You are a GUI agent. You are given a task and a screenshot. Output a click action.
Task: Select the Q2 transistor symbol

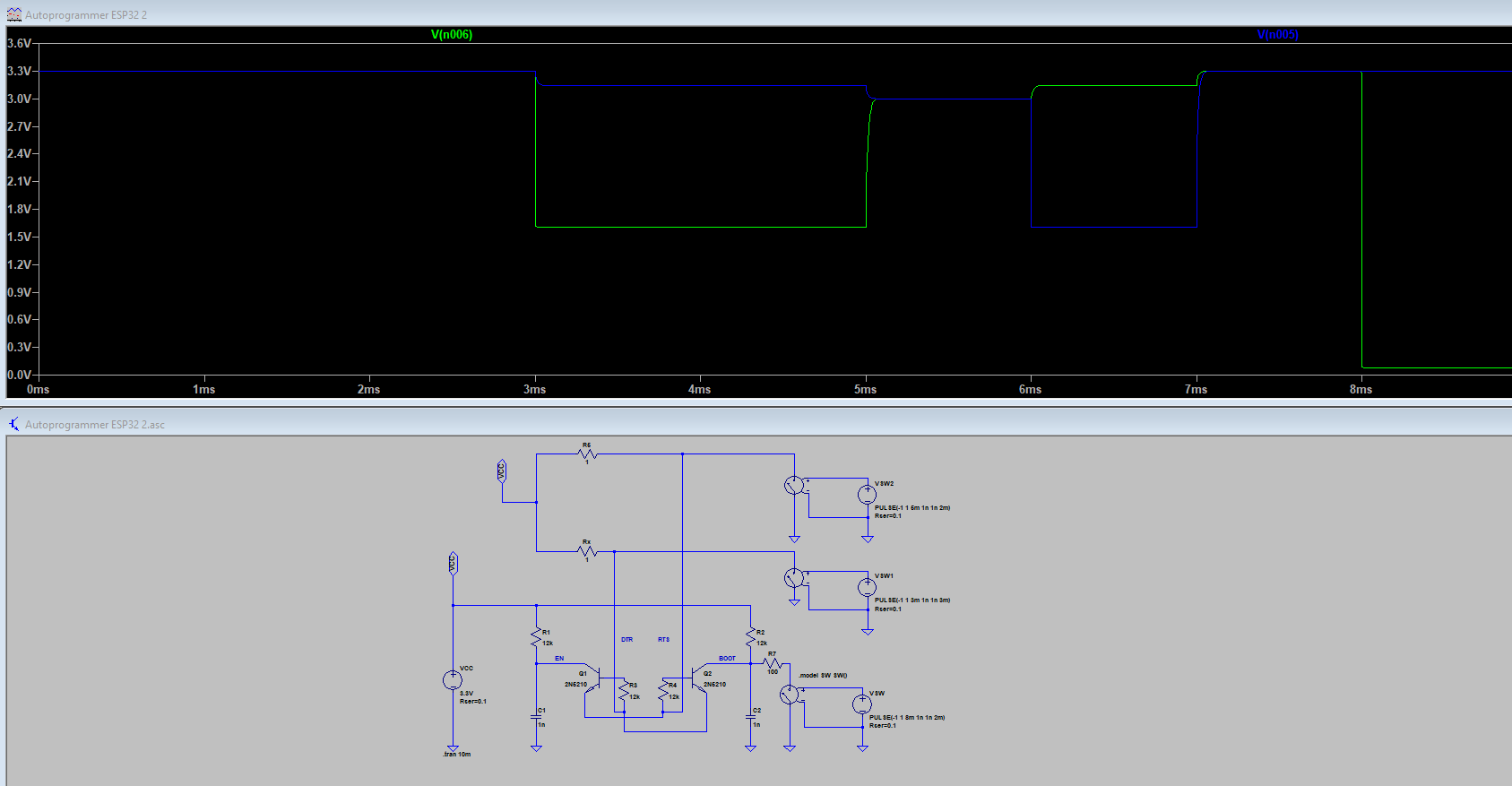pyautogui.click(x=696, y=678)
